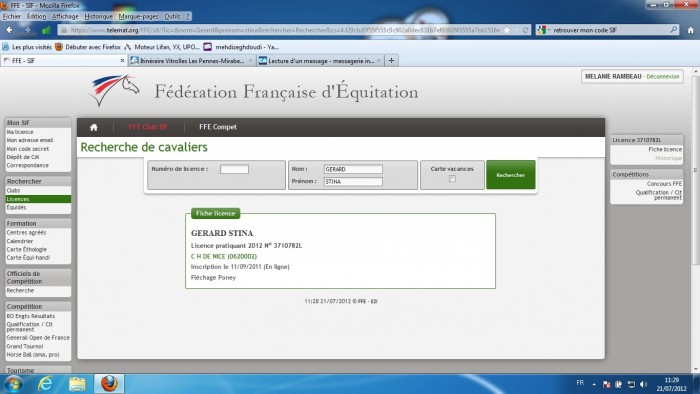Show hidden tray icons arrow
The height and width of the screenshot is (394, 700).
594,384
